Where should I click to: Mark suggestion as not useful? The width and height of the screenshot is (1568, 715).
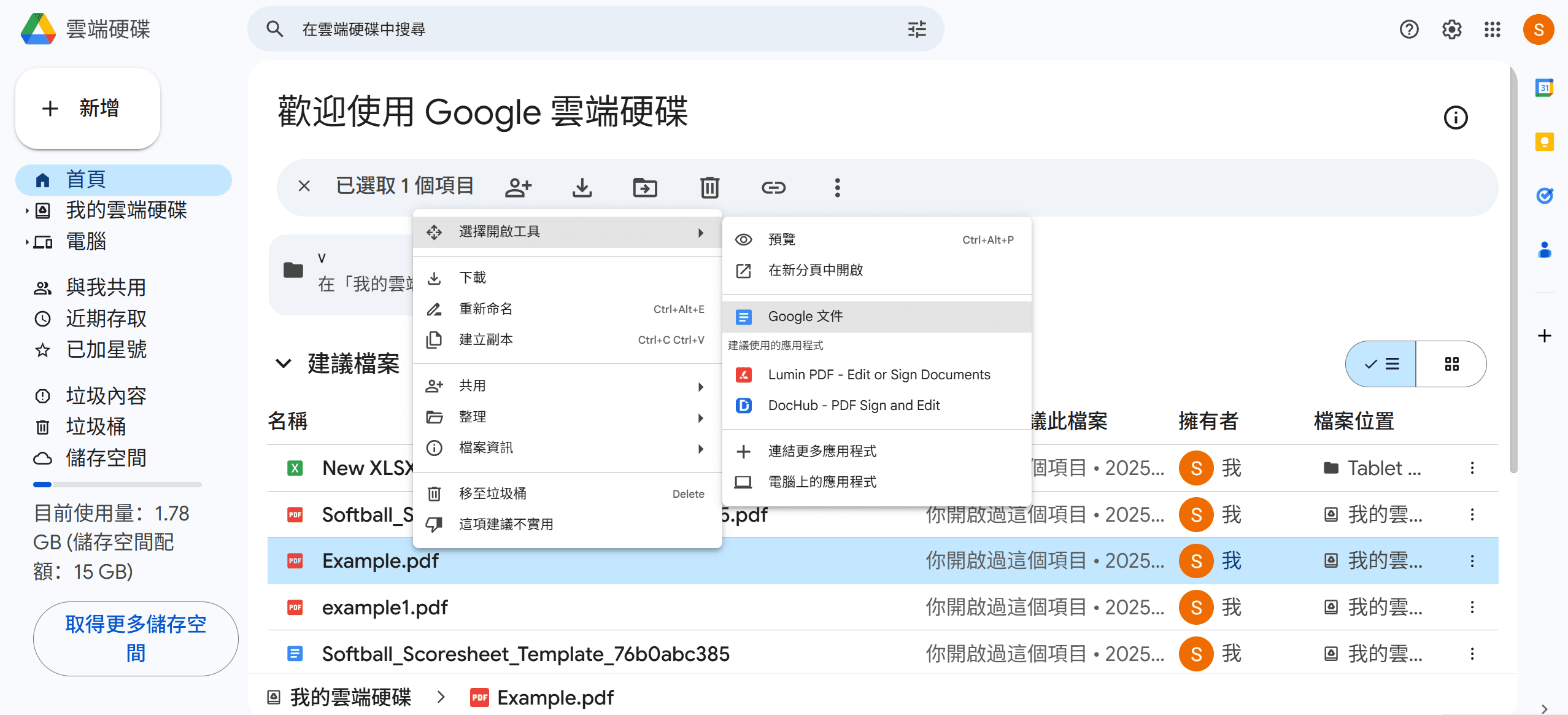[567, 525]
